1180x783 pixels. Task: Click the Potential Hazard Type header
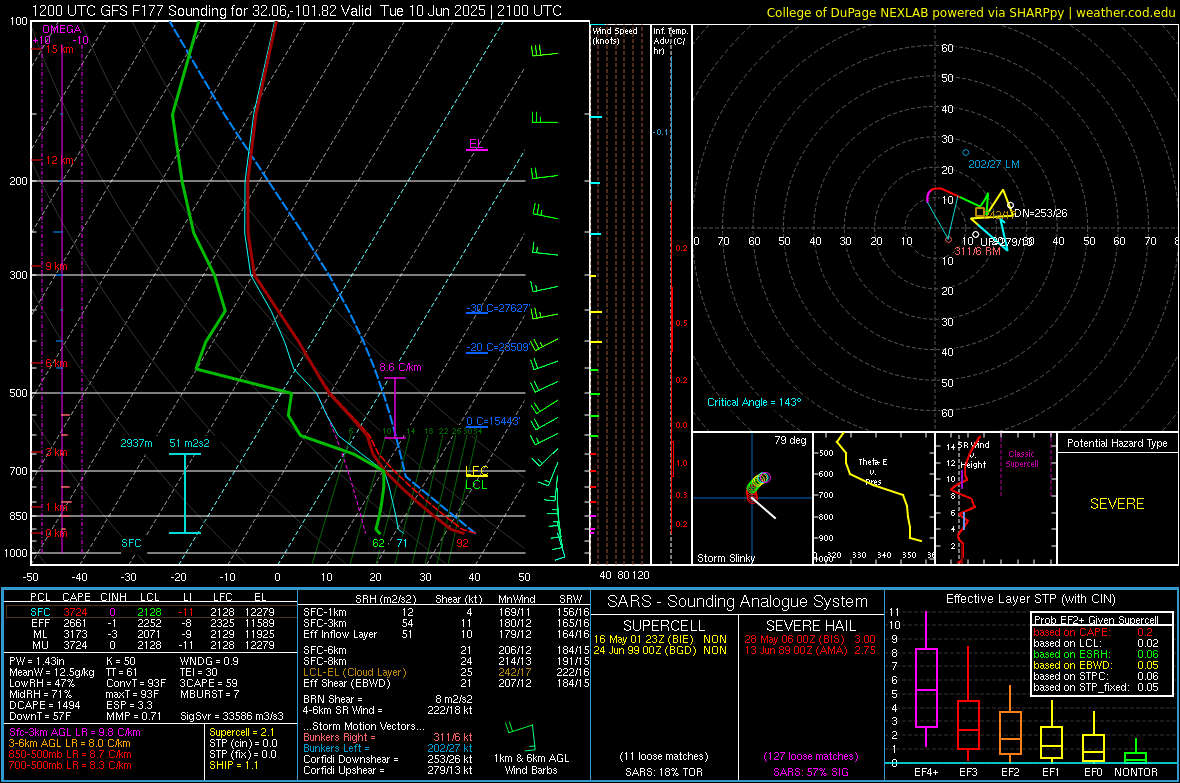(x=1117, y=443)
